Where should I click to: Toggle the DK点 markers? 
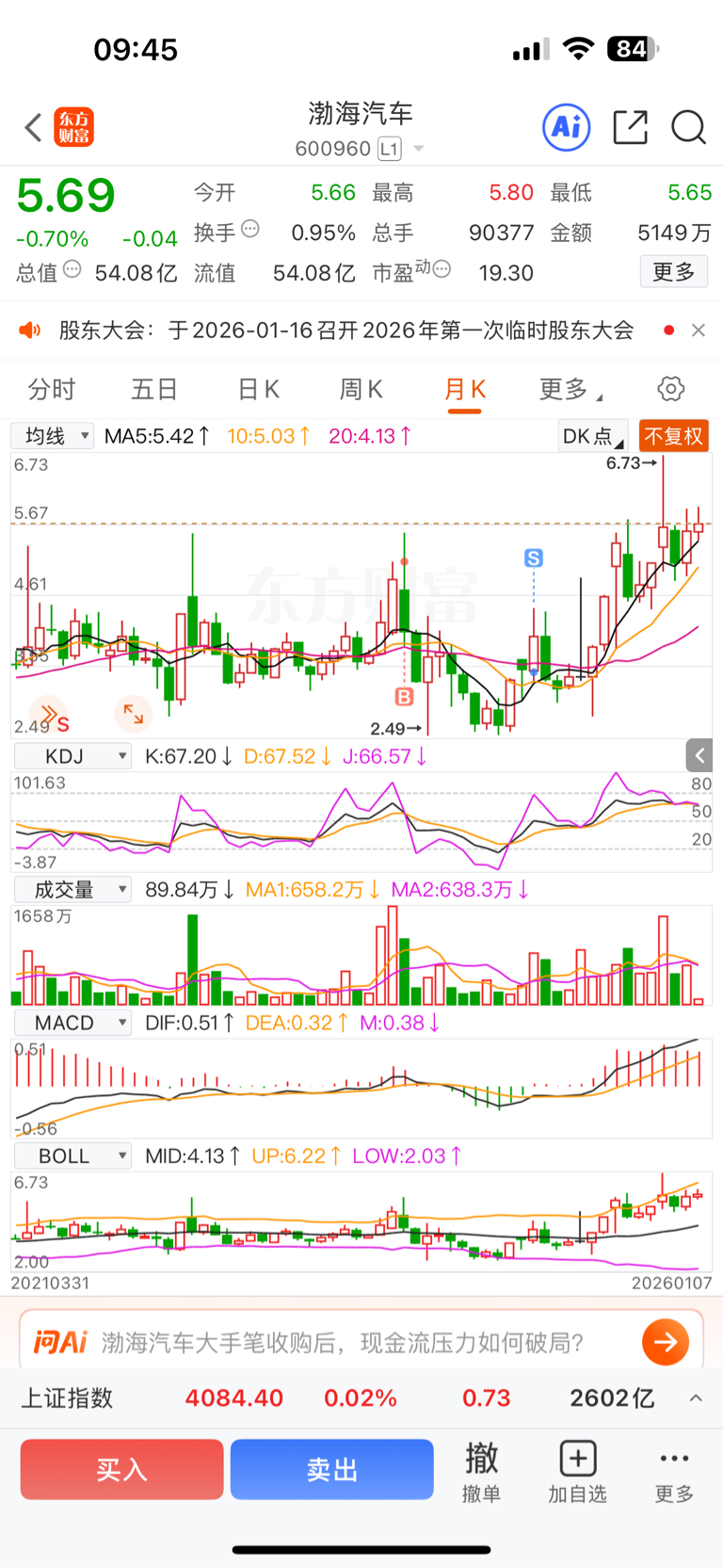[x=592, y=436]
